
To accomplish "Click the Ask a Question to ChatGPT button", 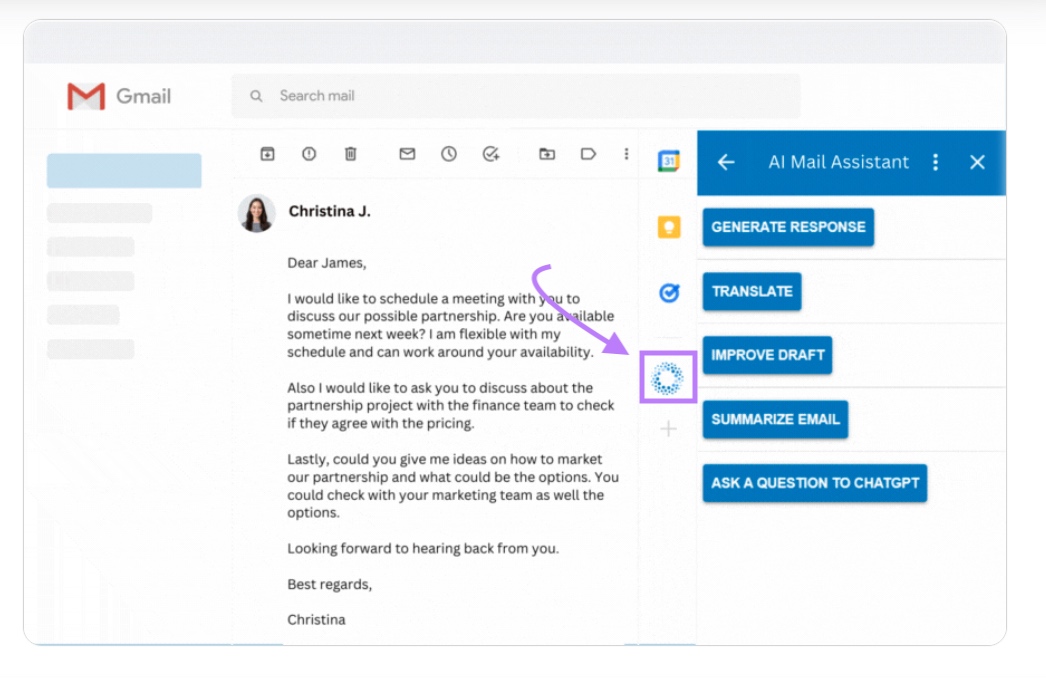I will (x=815, y=483).
